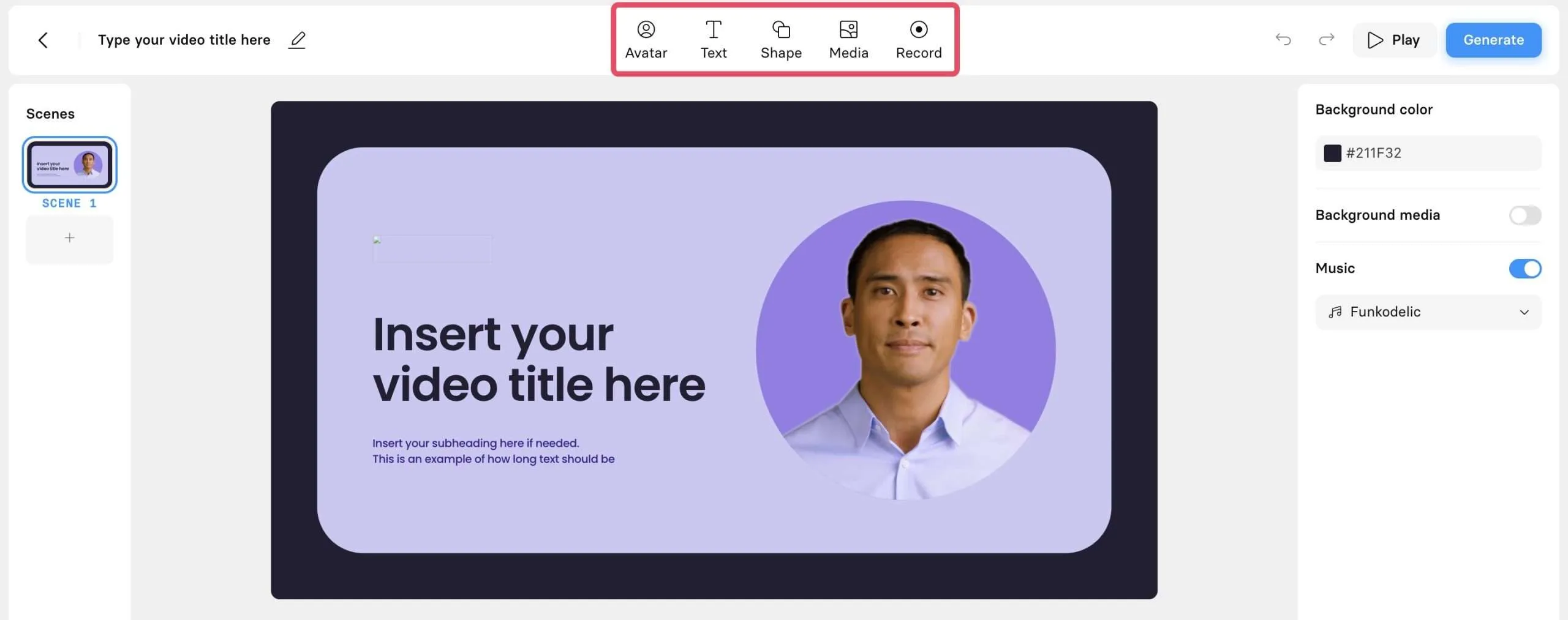The height and width of the screenshot is (620, 1568).
Task: Expand the Funkodelic music dropdown
Action: [1428, 312]
